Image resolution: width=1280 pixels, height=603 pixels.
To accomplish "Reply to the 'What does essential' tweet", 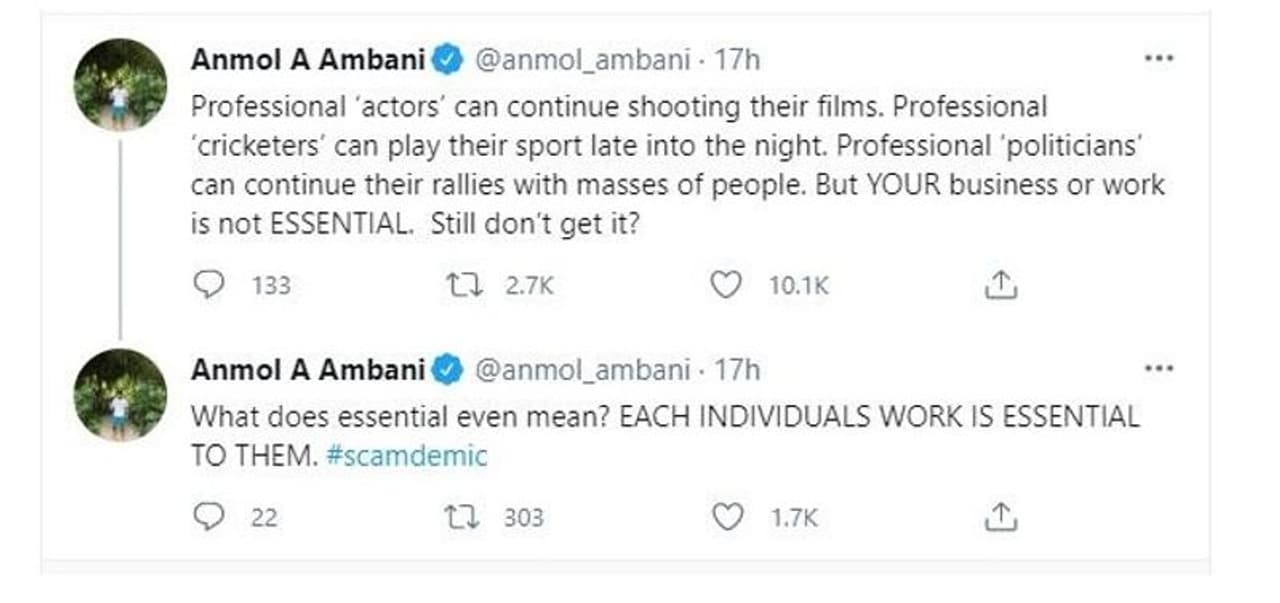I will 208,516.
